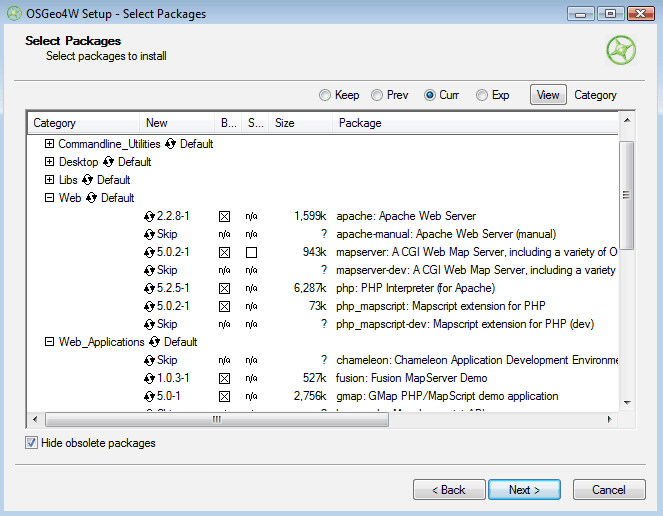Proceed with the Next button
663x516 pixels.
click(x=524, y=490)
